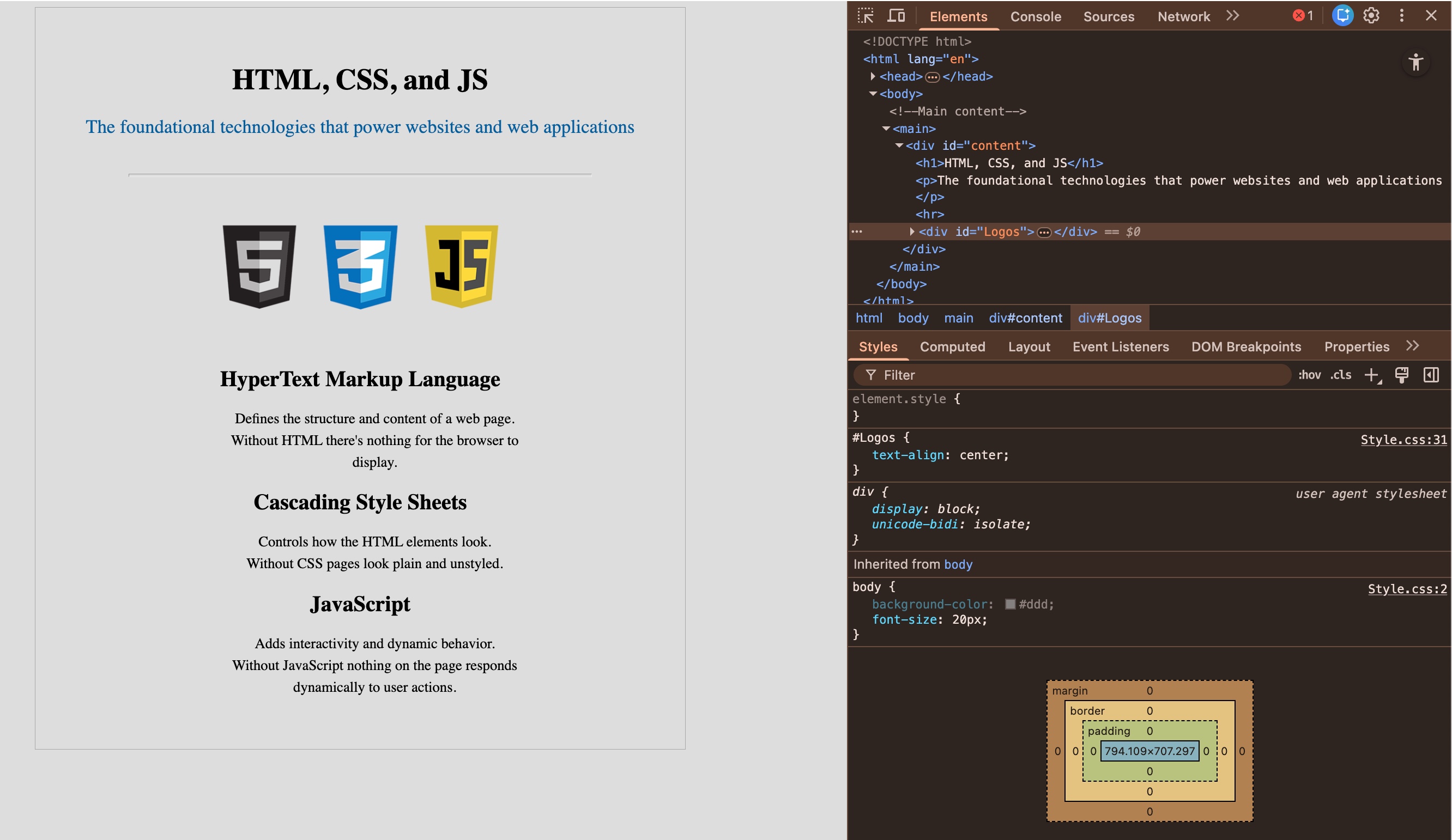The height and width of the screenshot is (840, 1452).
Task: Toggle the Styles sidebar pane icon
Action: 1432,375
